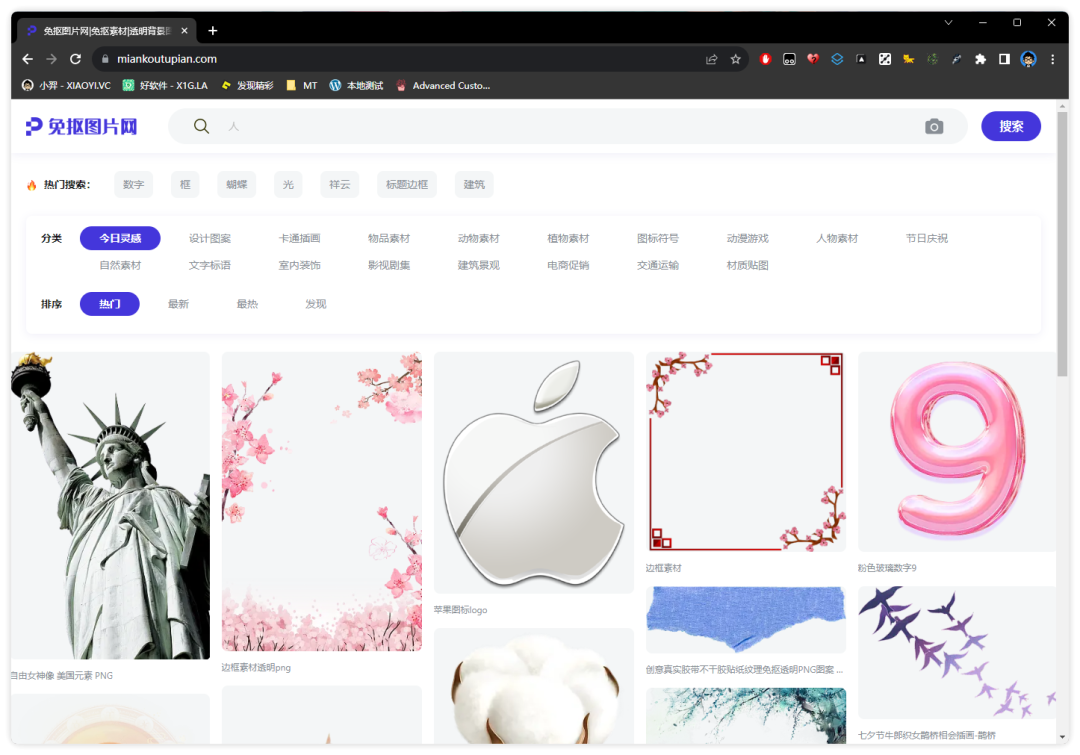
Task: Sort results by 发现
Action: point(316,304)
